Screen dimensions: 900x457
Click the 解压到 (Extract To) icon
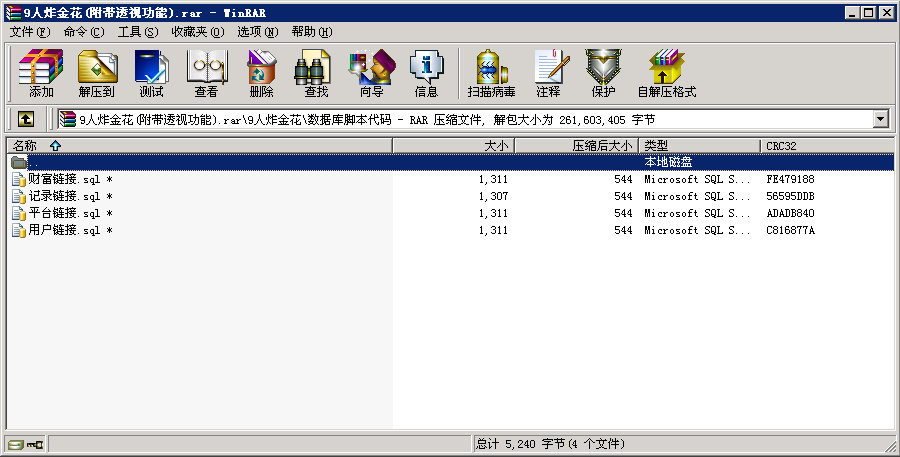coord(97,72)
